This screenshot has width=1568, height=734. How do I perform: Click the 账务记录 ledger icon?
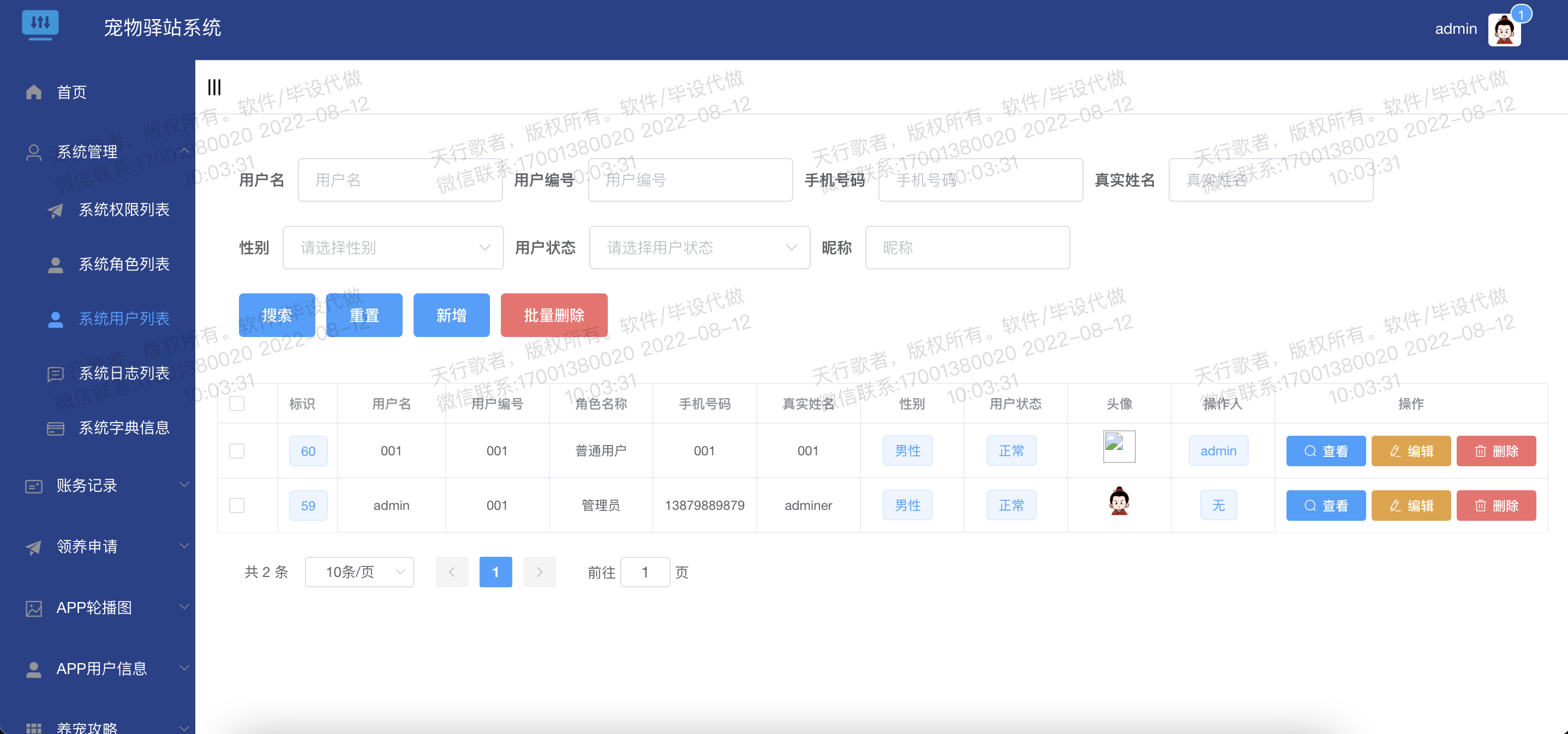(x=33, y=486)
